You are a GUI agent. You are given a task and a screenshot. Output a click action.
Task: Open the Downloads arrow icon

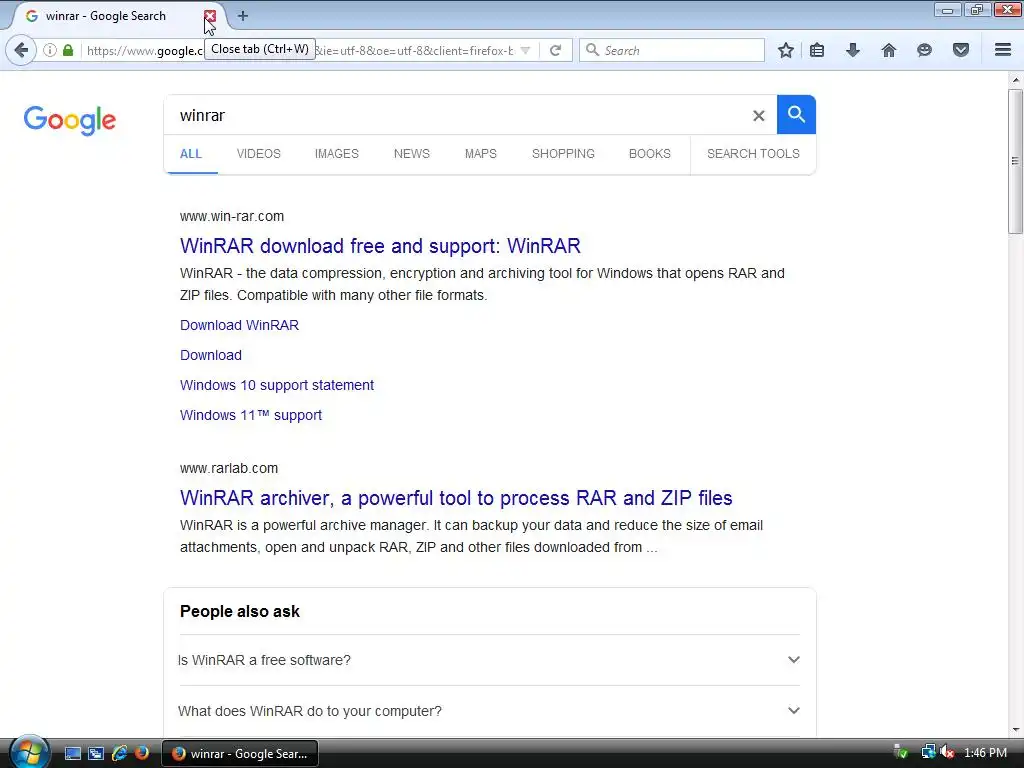point(853,50)
